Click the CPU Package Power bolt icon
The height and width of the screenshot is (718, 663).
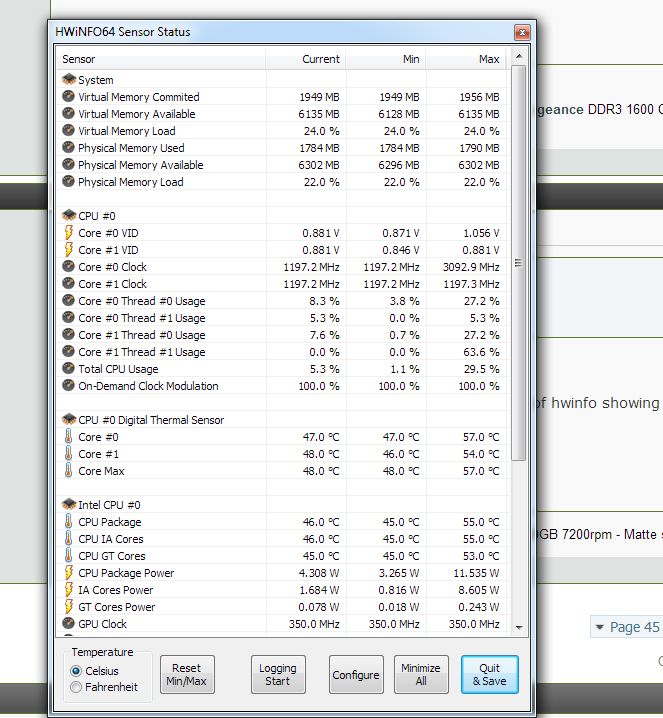69,572
